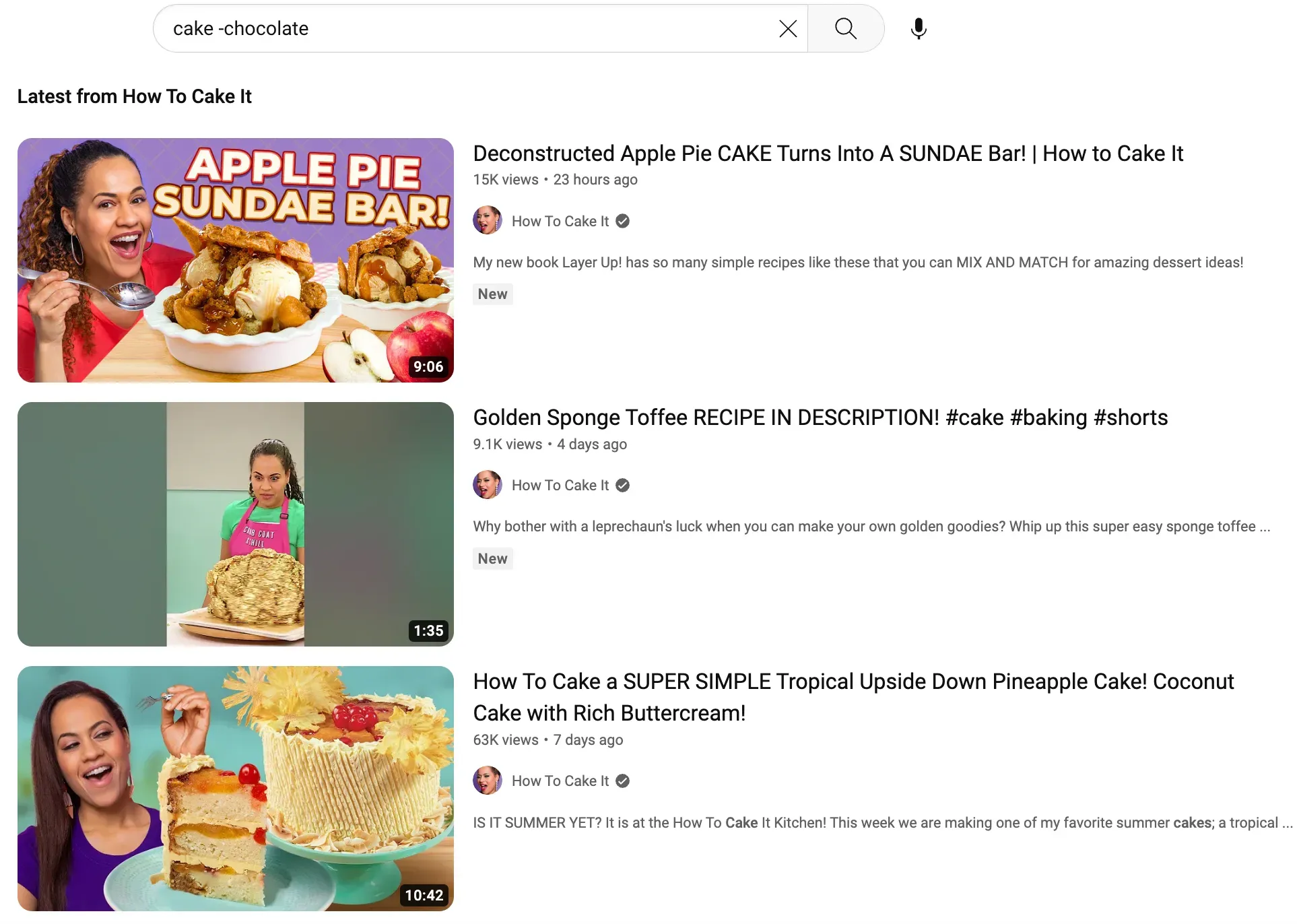
Task: Click channel avatar beside Sponge Toffee video
Action: 487,485
